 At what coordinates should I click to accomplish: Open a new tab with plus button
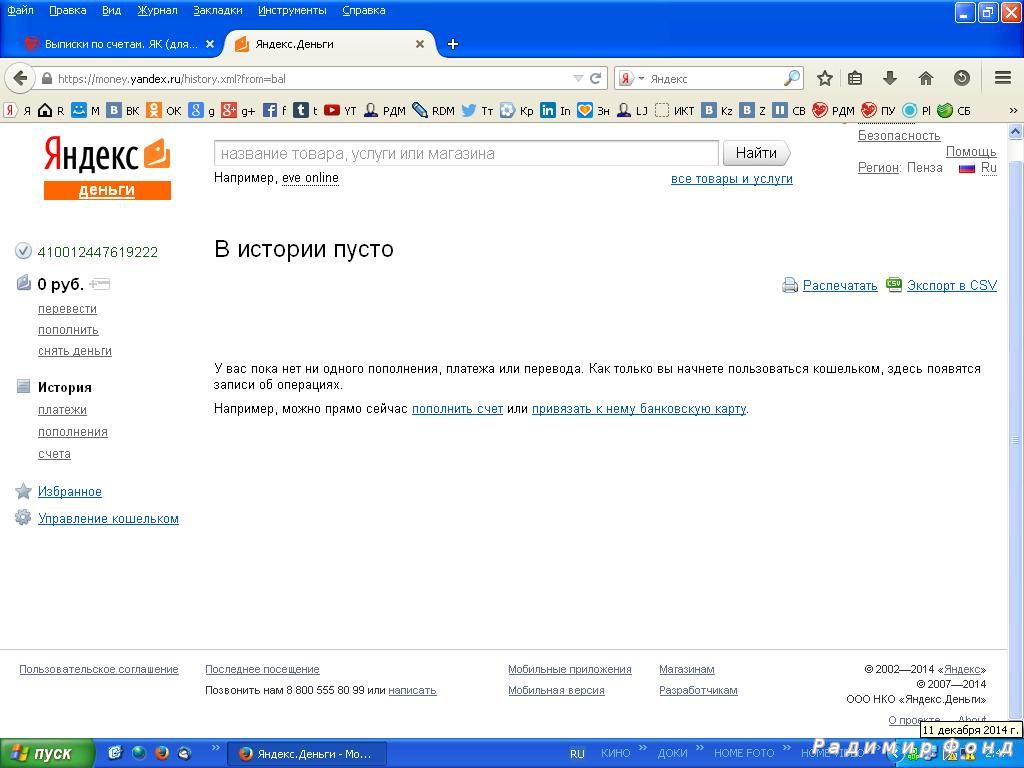click(453, 44)
